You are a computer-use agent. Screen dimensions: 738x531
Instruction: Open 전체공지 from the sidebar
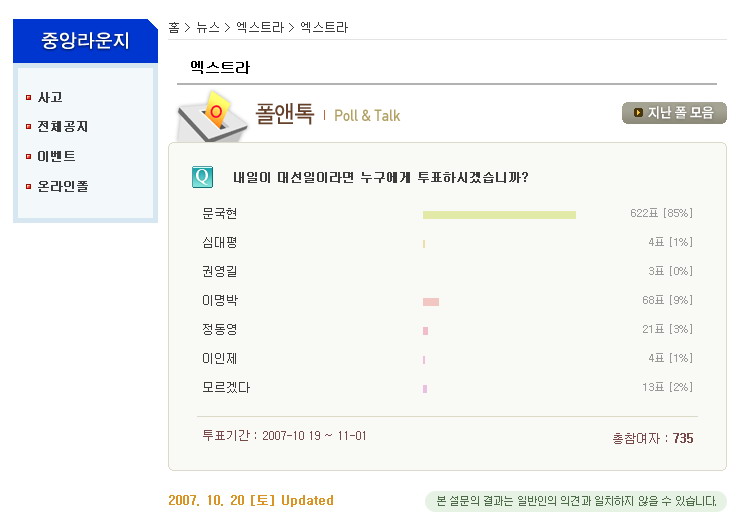62,127
